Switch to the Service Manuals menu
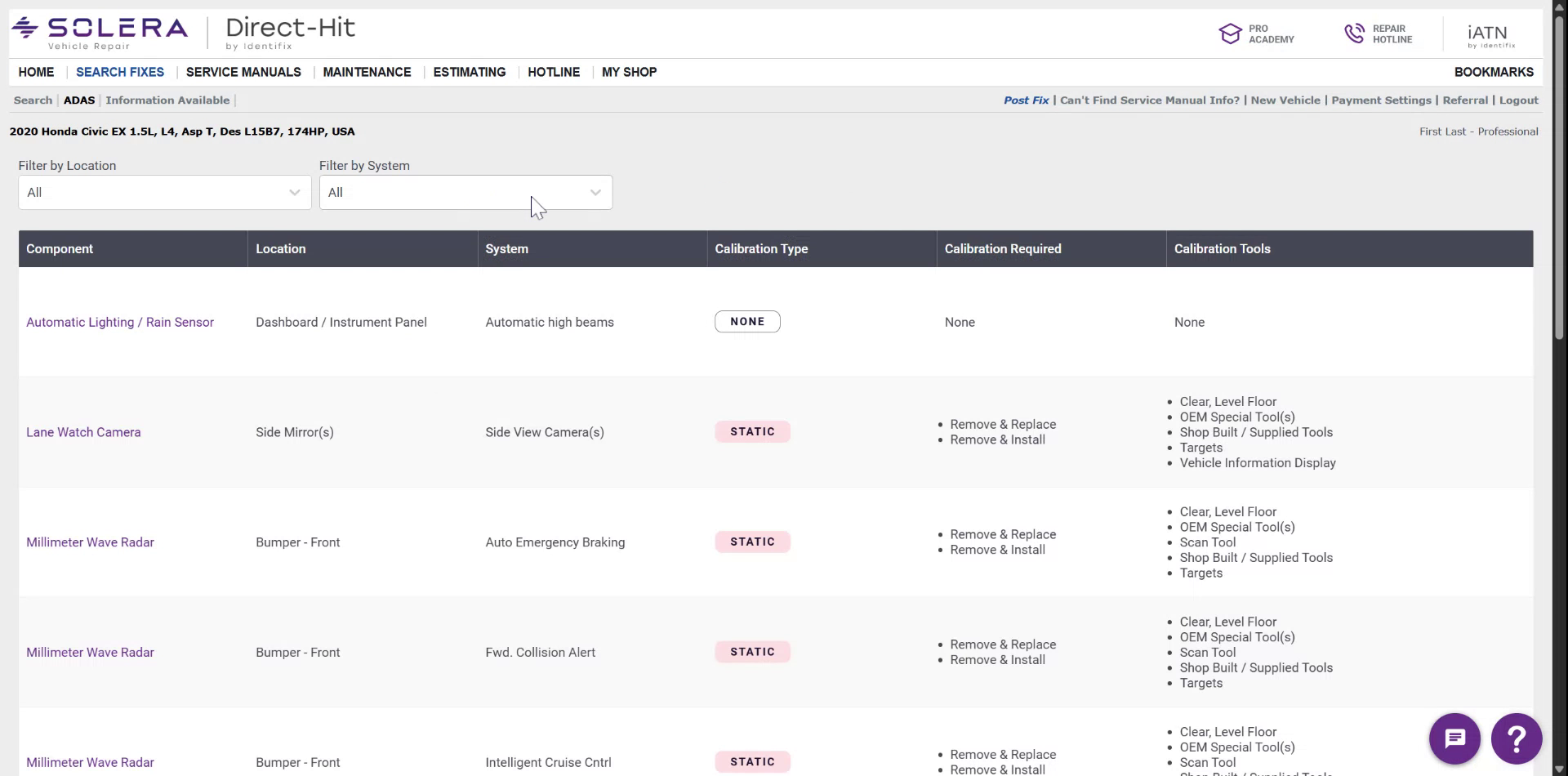The height and width of the screenshot is (776, 1568). (243, 72)
